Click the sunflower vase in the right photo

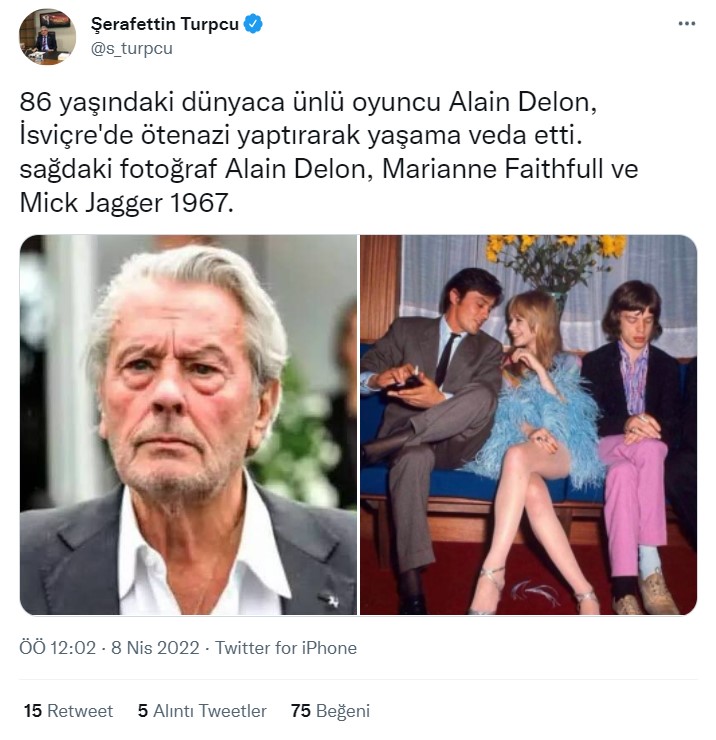pyautogui.click(x=557, y=269)
